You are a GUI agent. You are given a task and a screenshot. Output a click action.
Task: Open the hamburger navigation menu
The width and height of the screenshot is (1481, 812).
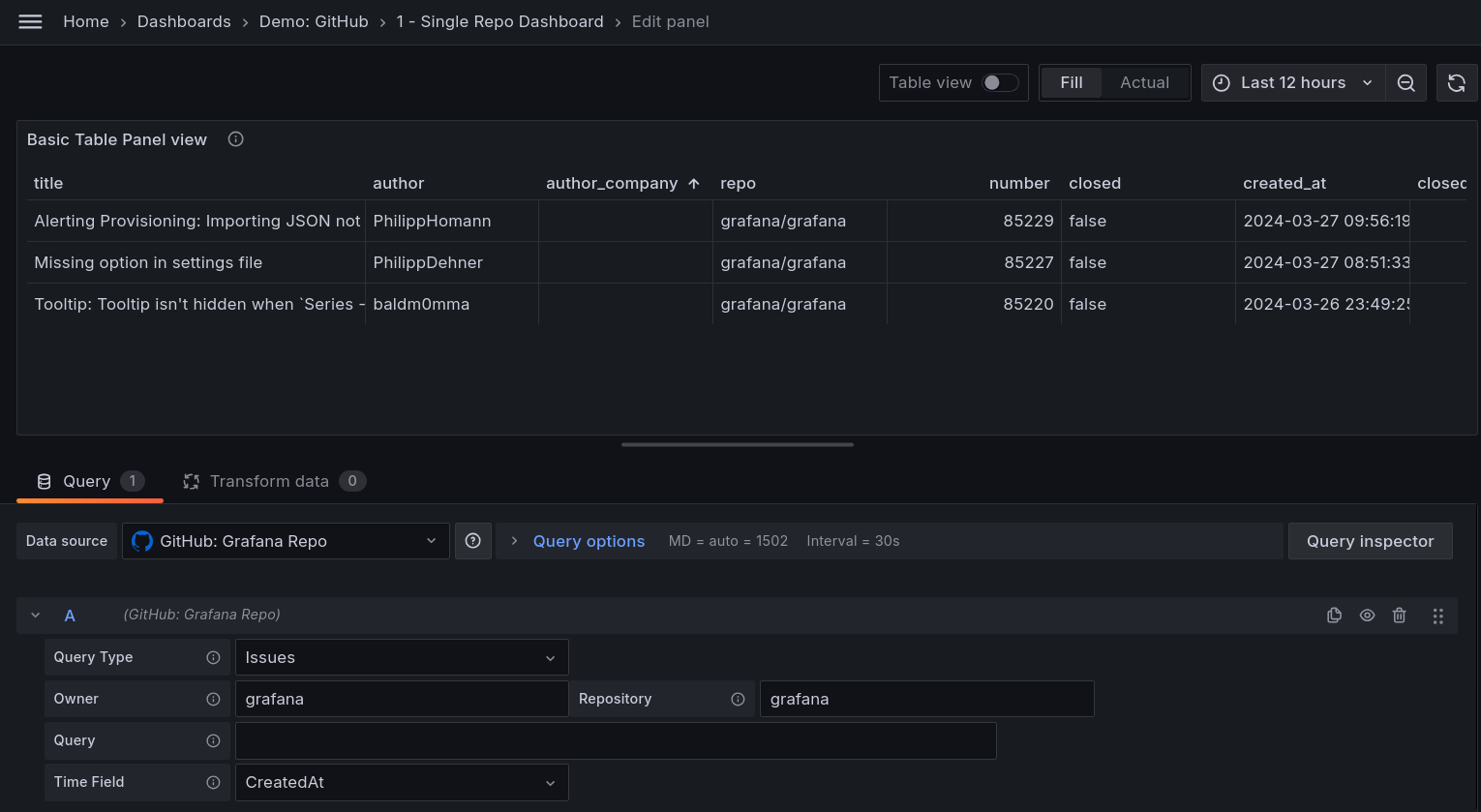click(30, 21)
